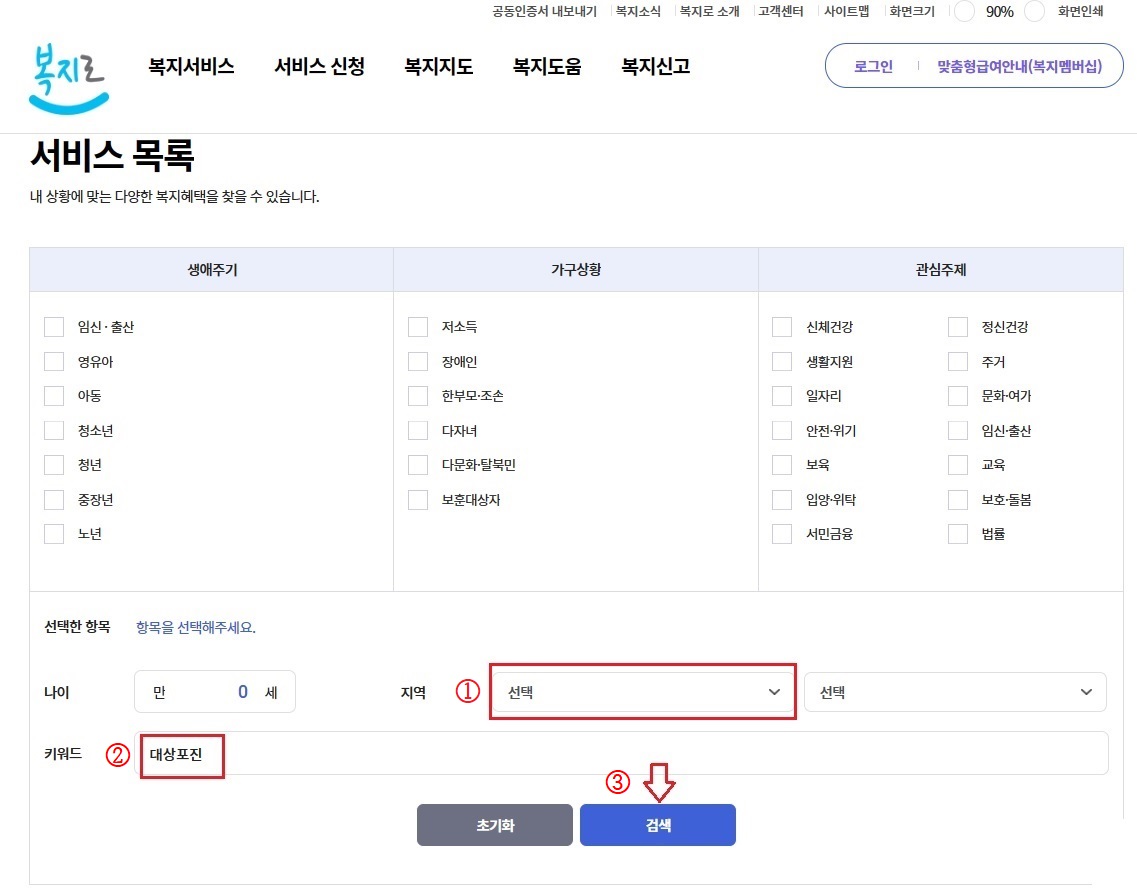This screenshot has height=896, width=1137.
Task: Open the first 지역 선택 dropdown
Action: click(x=642, y=691)
